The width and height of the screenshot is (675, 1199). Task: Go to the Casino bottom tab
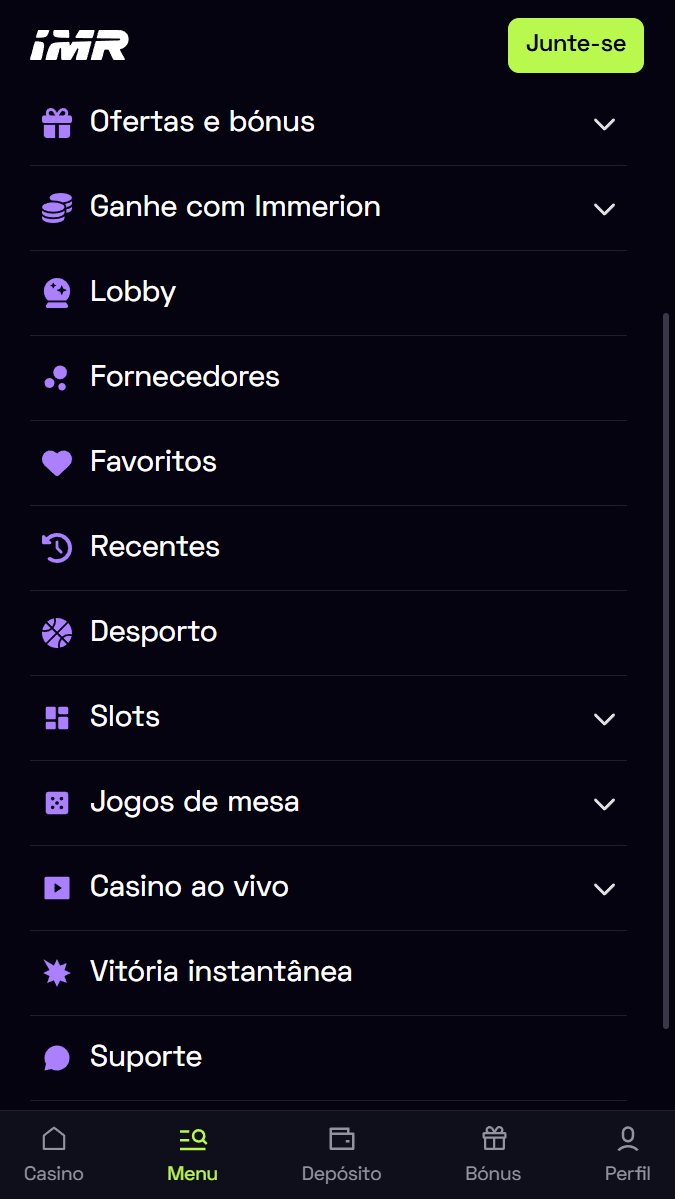54,1154
